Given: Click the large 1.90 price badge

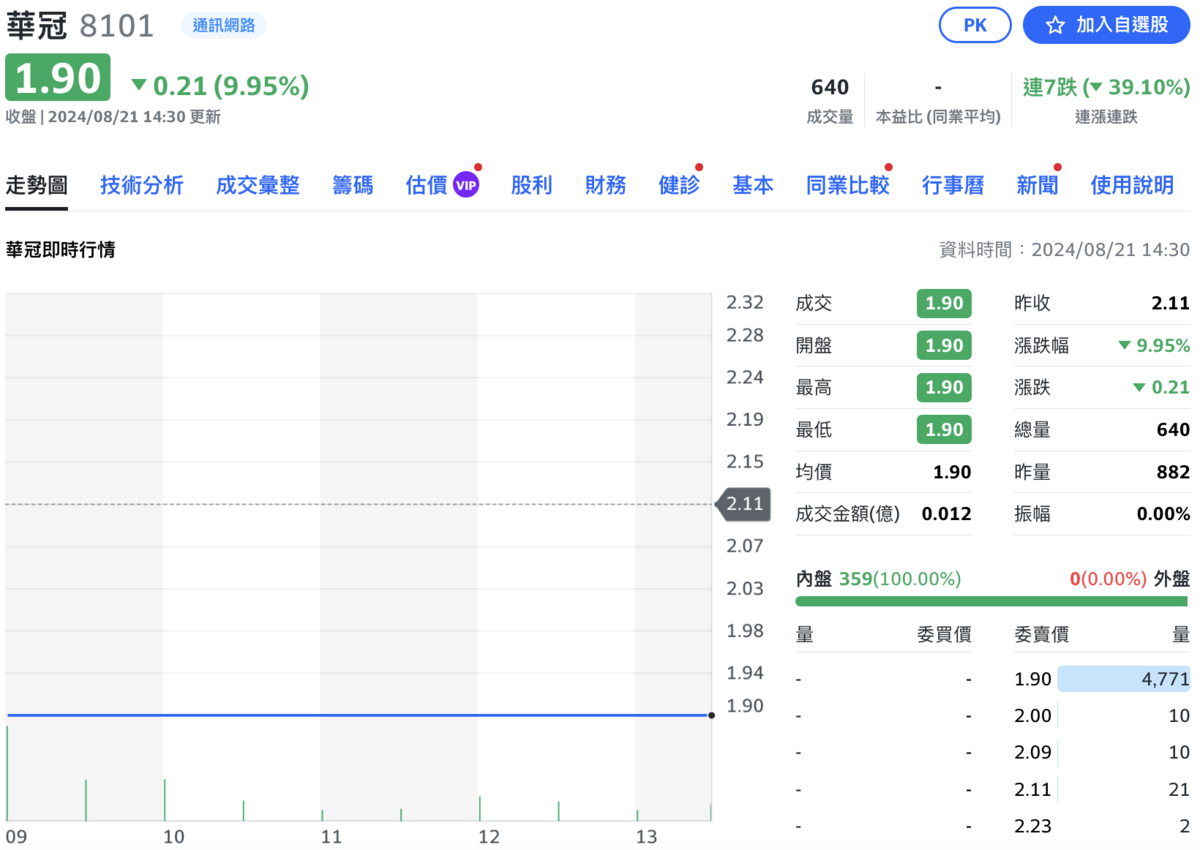Looking at the screenshot, I should [x=58, y=78].
